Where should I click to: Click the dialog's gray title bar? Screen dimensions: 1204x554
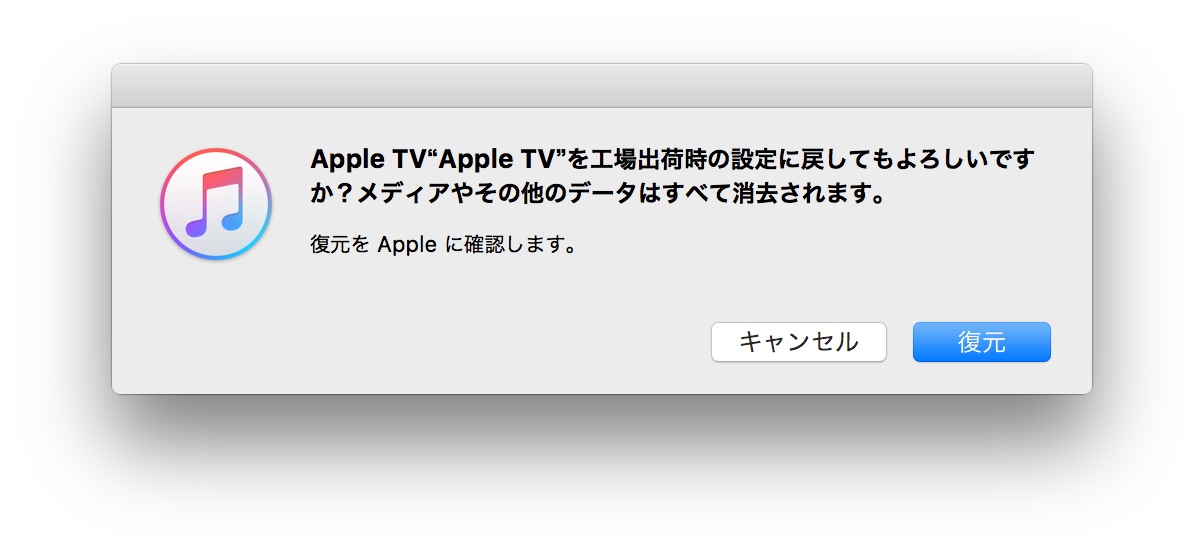(x=602, y=85)
